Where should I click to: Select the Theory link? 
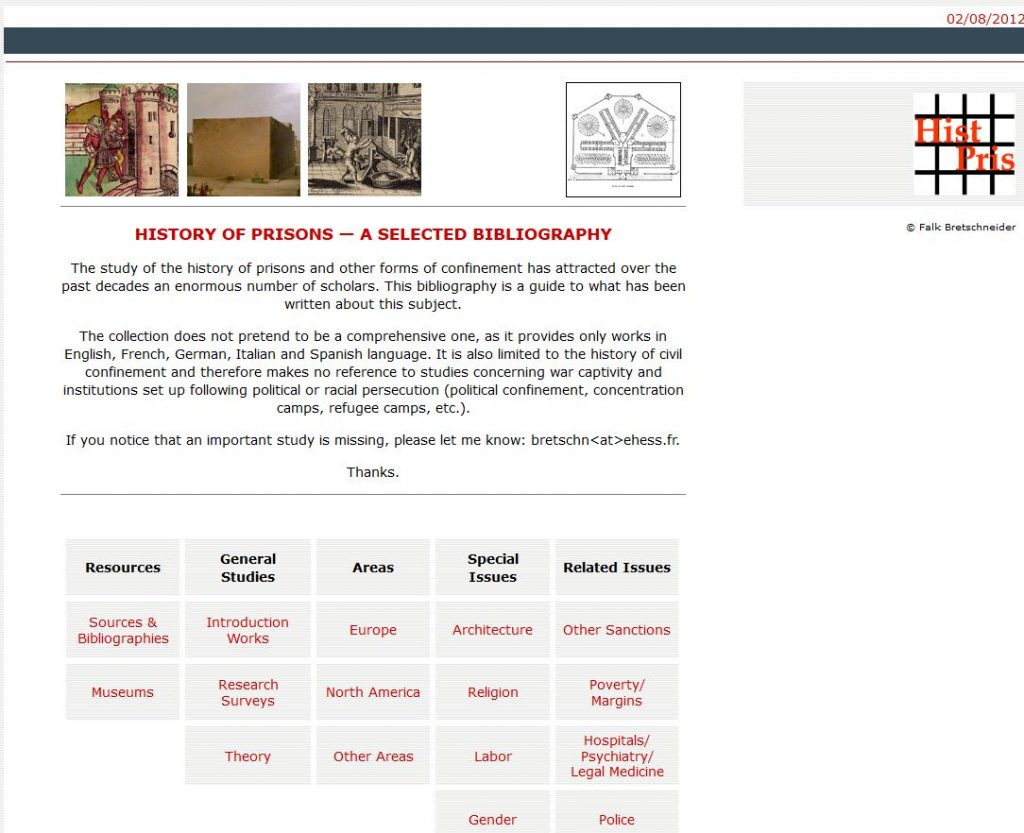pos(247,756)
